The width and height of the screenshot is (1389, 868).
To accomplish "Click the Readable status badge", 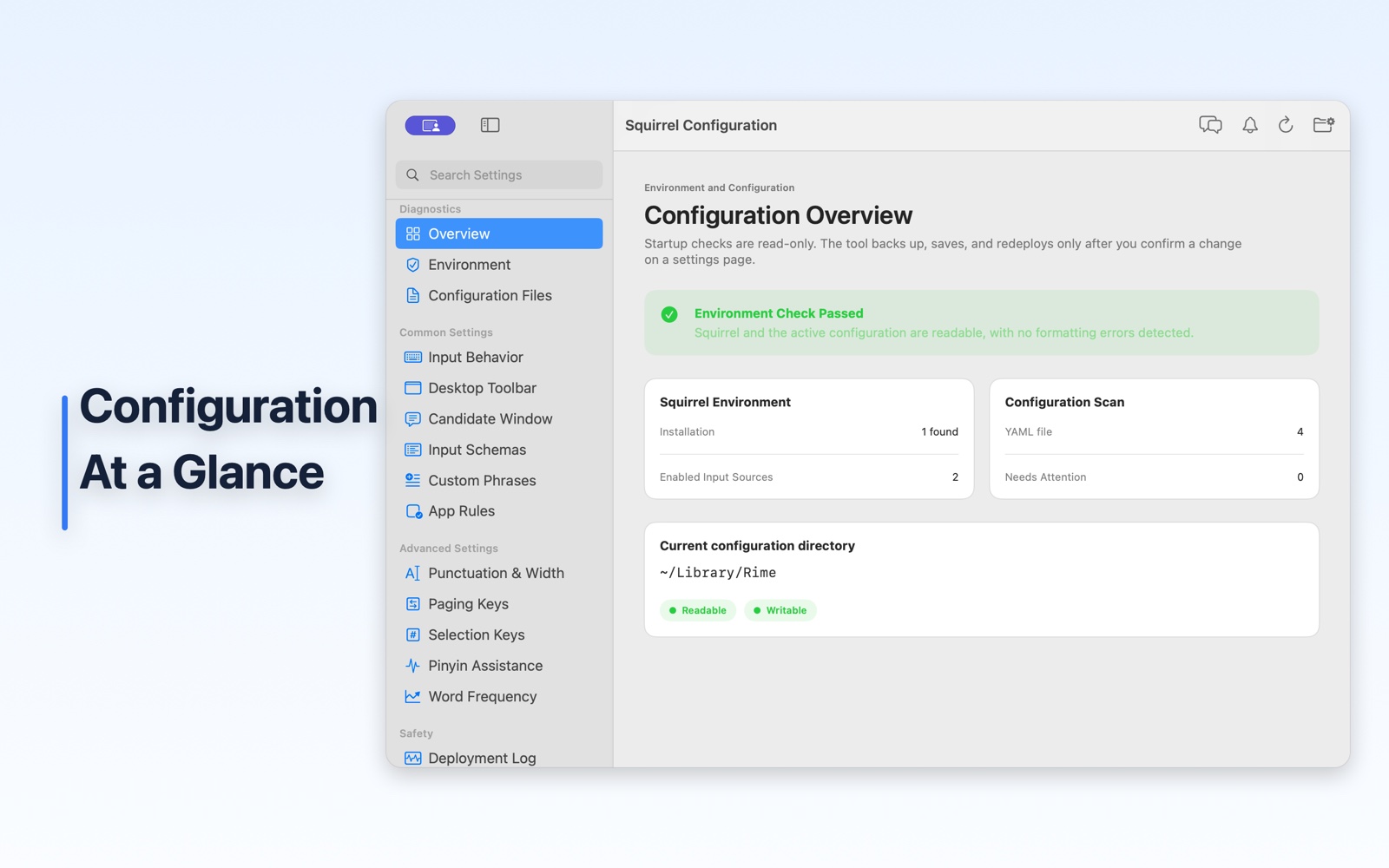I will (x=698, y=610).
